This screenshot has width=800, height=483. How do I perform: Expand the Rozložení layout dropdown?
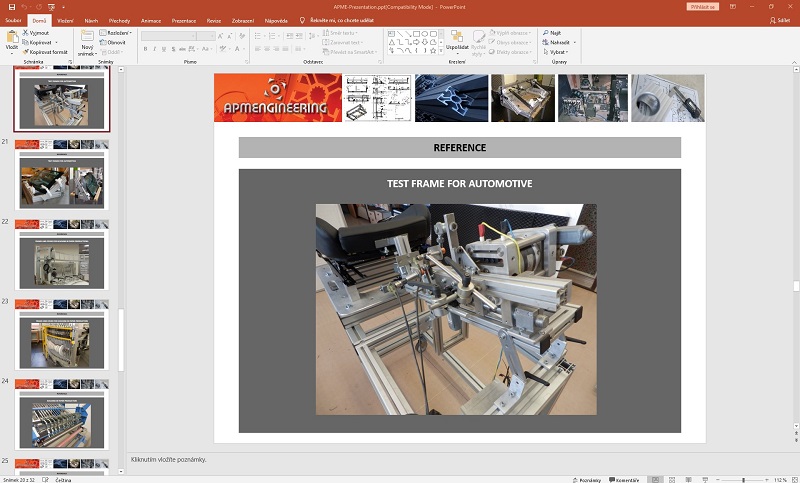point(118,33)
